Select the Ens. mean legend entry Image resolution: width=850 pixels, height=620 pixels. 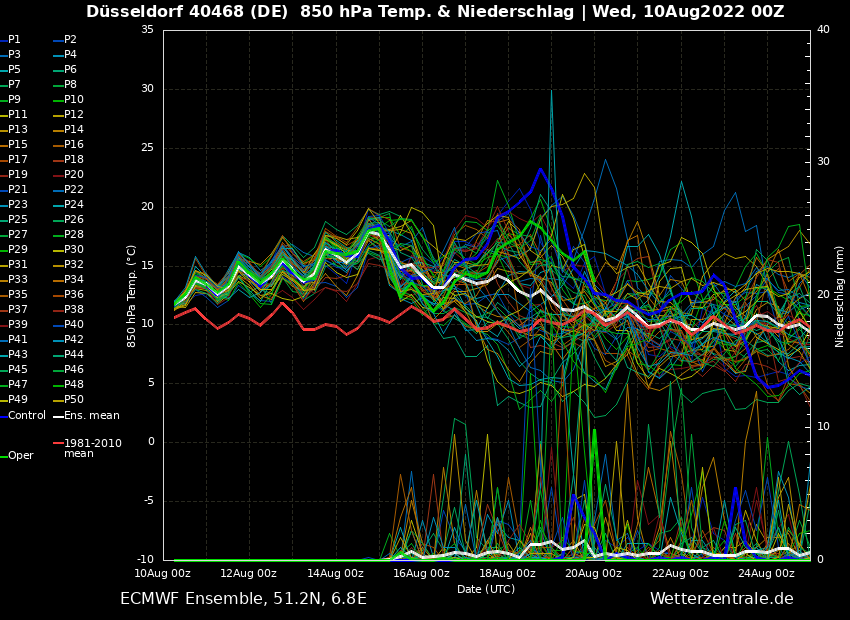[x=91, y=415]
